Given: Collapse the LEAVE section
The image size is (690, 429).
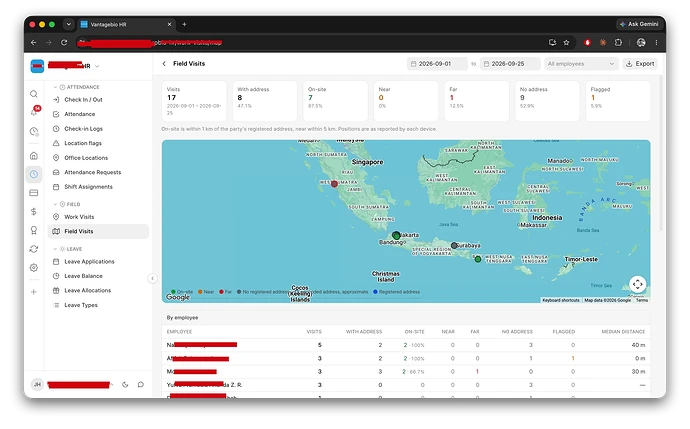Looking at the screenshot, I should pos(55,249).
